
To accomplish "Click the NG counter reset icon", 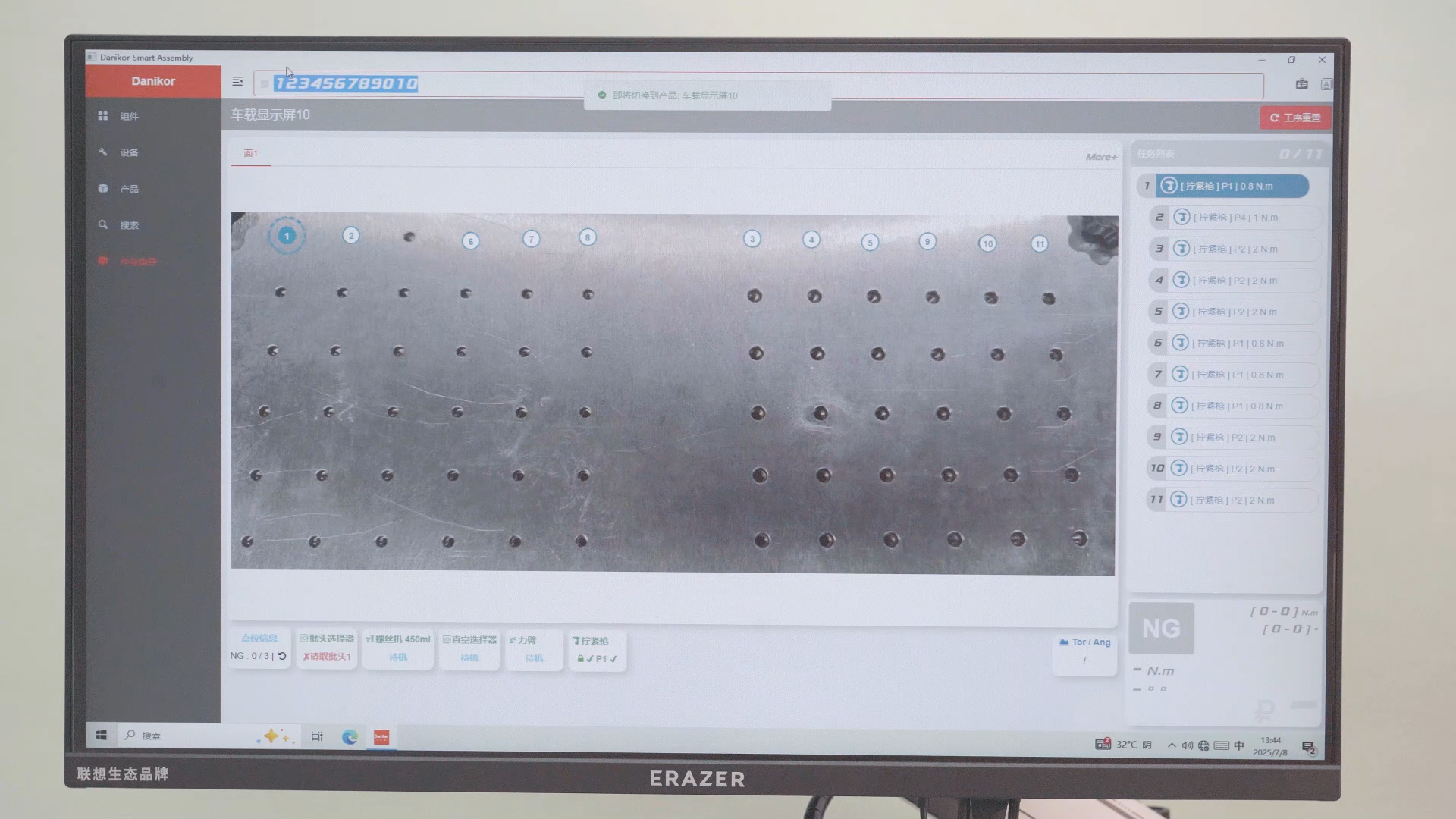I will coord(282,656).
